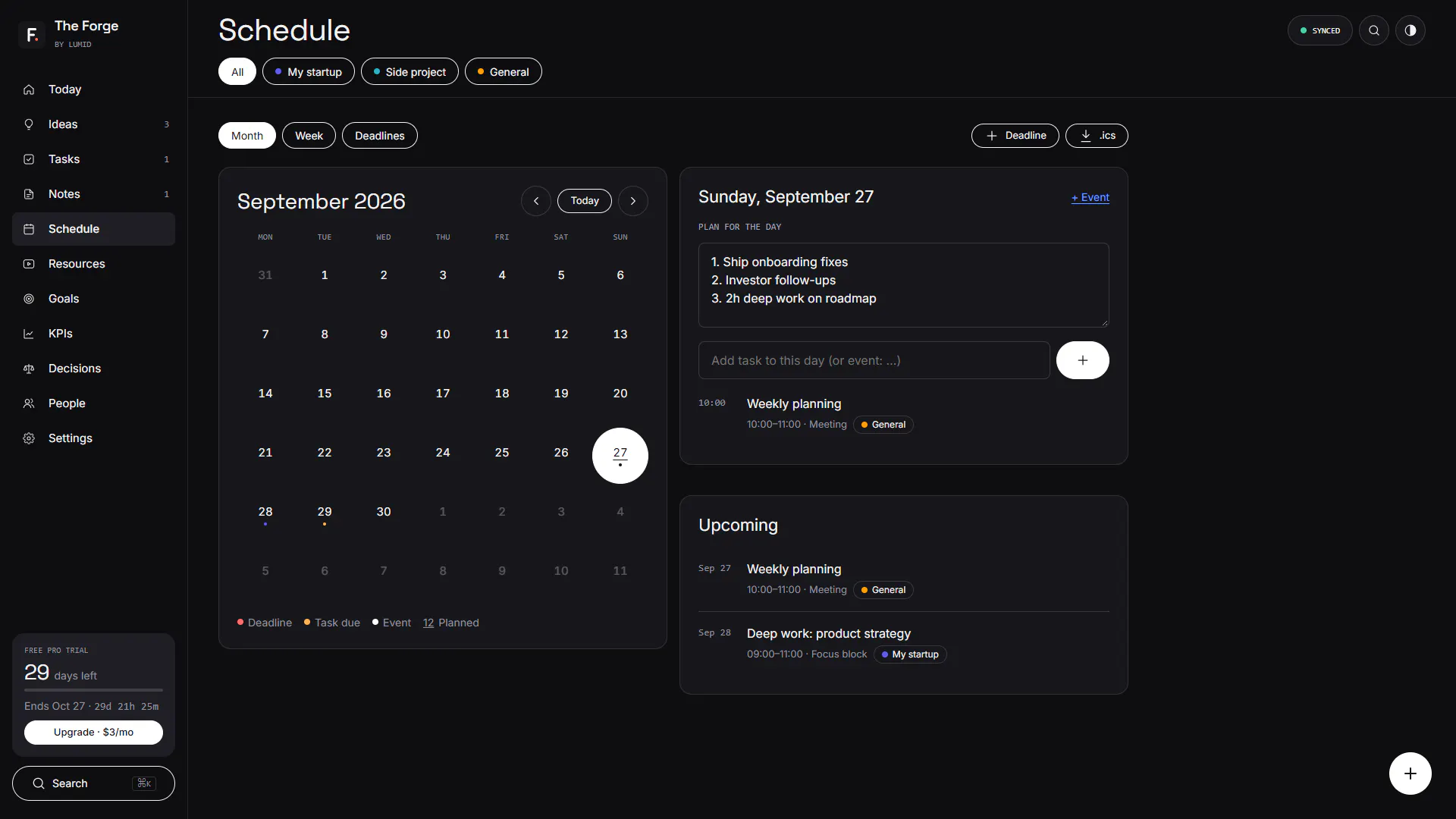The height and width of the screenshot is (819, 1456).
Task: Click the SYNCED status indicator
Action: [1319, 30]
